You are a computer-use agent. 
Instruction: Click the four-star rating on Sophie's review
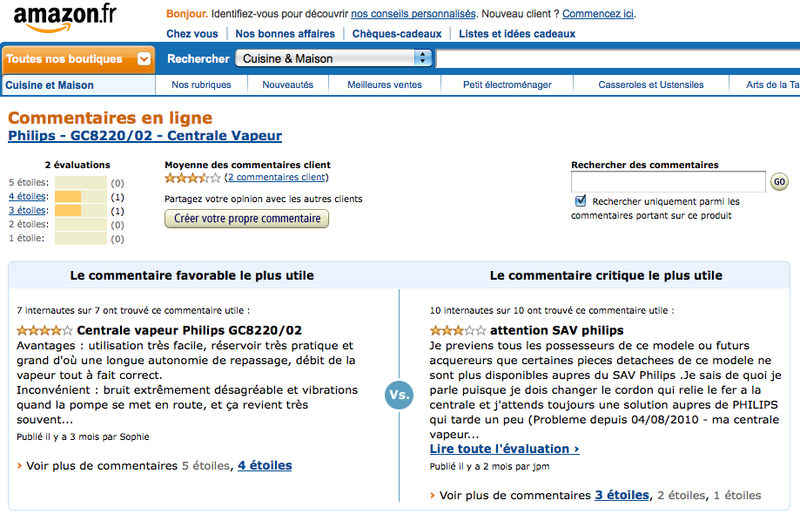click(x=44, y=331)
